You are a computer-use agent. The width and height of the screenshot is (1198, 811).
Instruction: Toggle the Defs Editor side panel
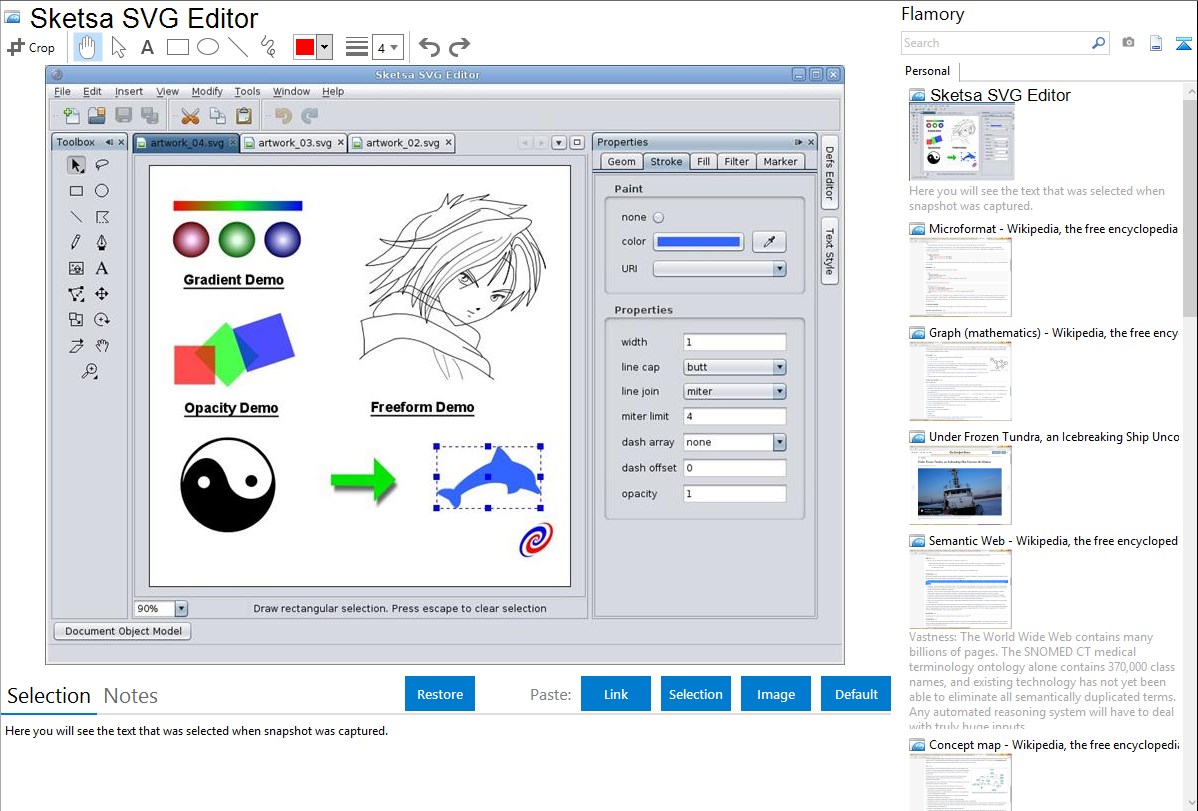pos(829,173)
